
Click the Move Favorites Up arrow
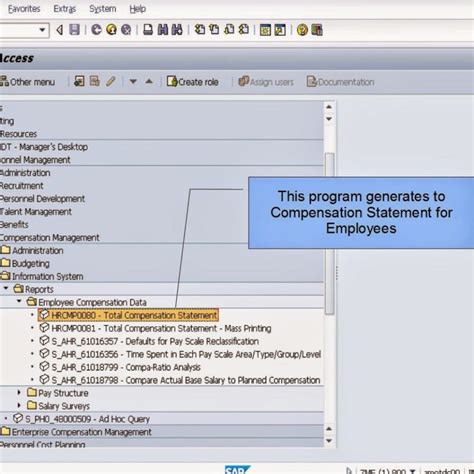tap(149, 81)
